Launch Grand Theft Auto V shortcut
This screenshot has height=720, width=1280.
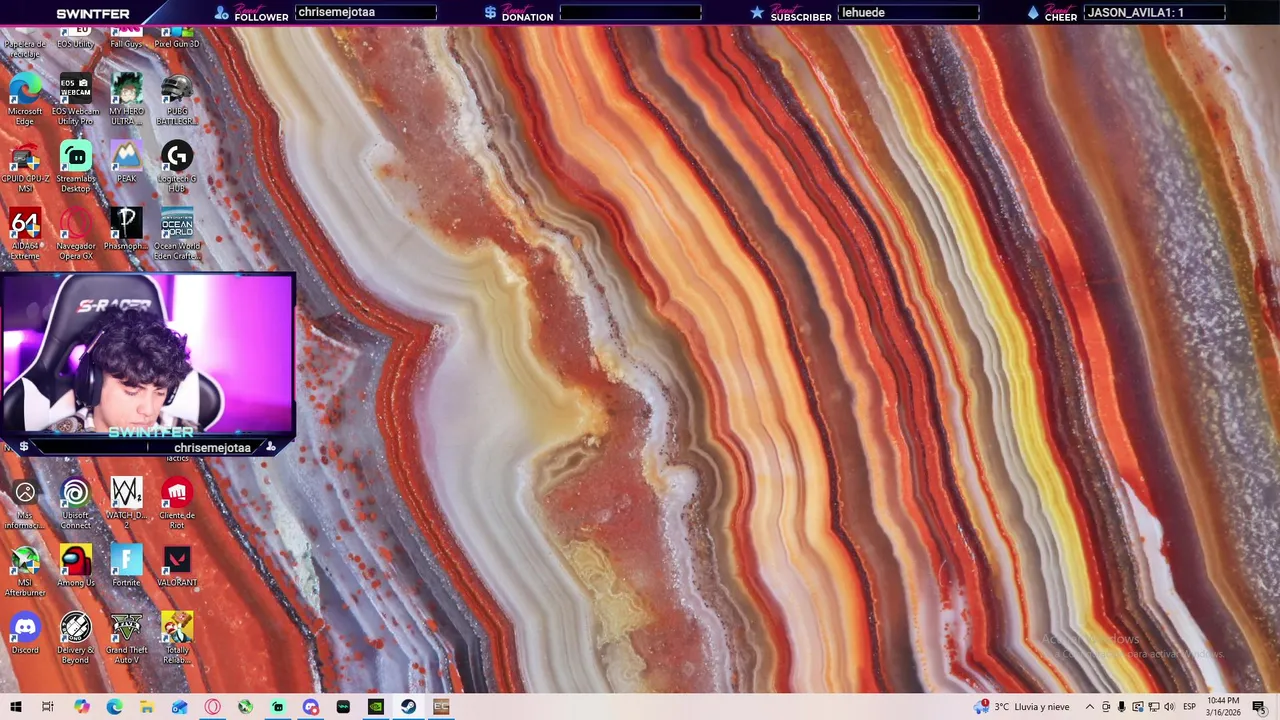pos(126,638)
